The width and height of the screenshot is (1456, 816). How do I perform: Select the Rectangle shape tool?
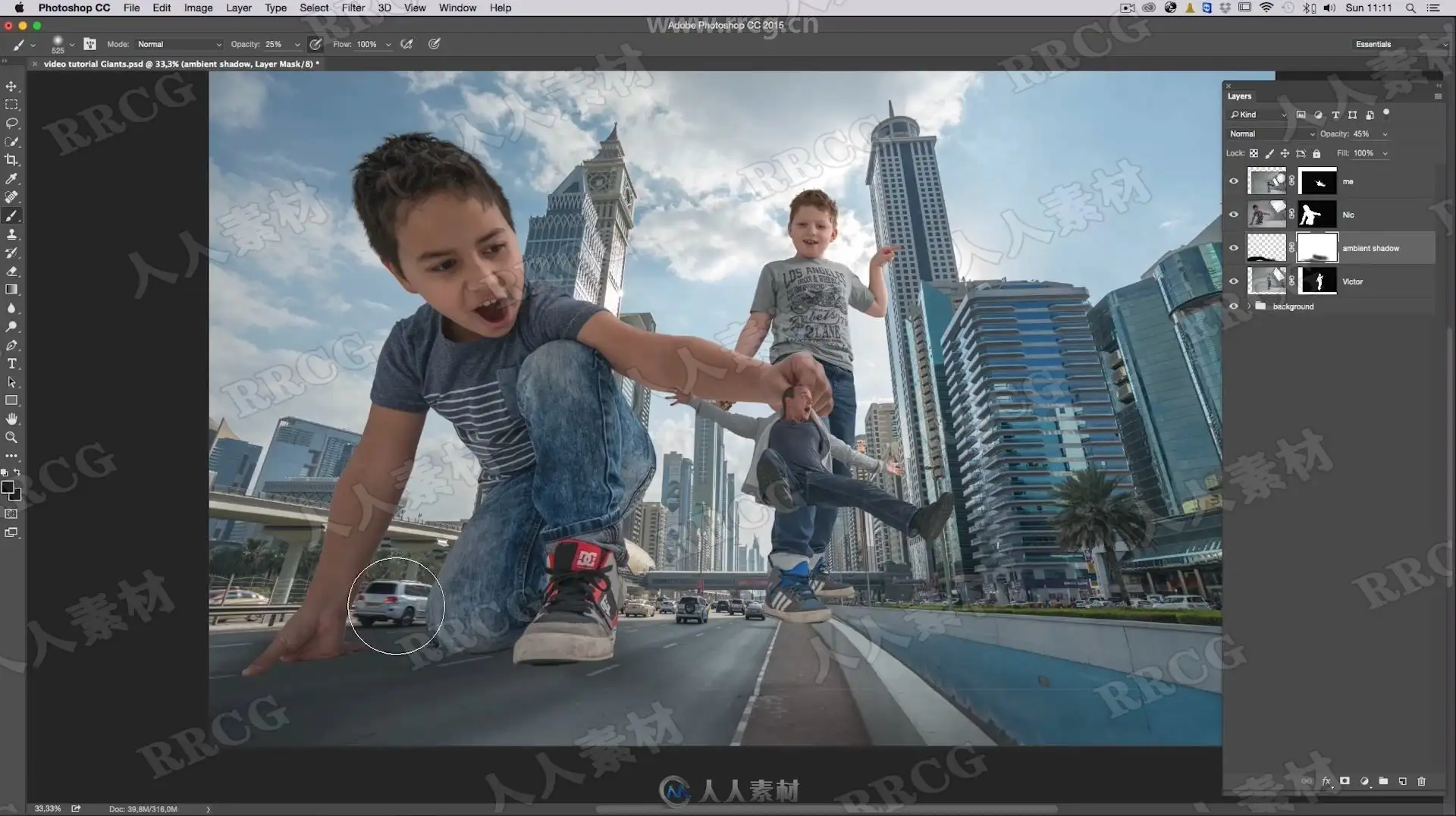click(11, 400)
